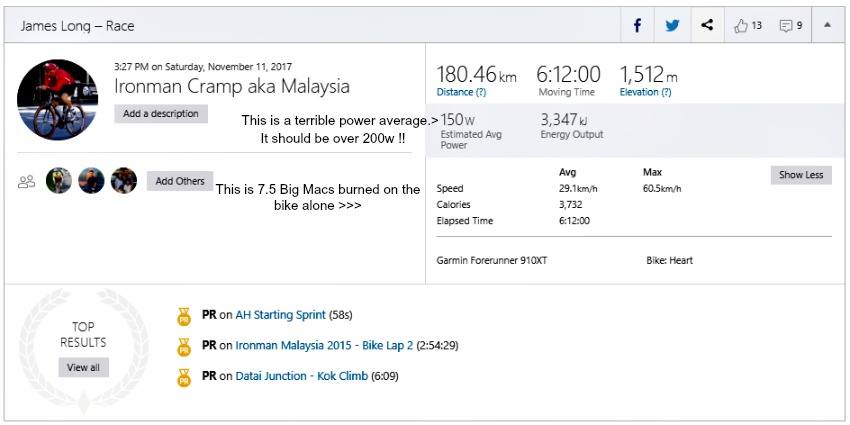
Task: Open the first tagged athlete's avatar
Action: [x=59, y=181]
